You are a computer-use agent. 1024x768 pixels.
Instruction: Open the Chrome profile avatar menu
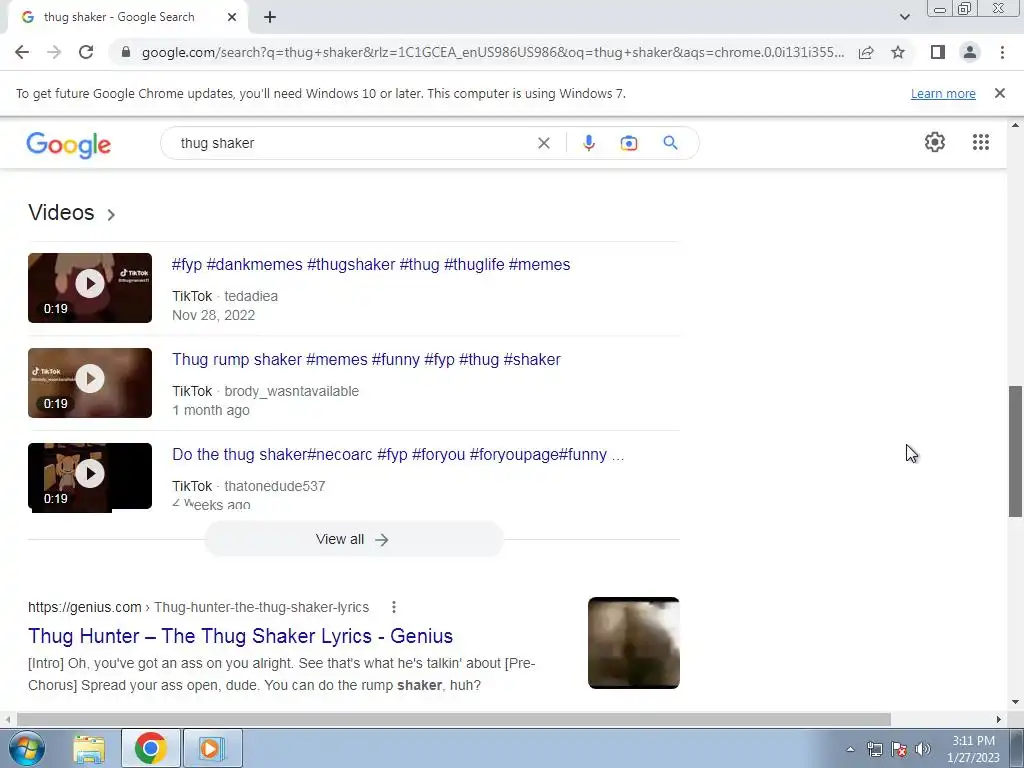pyautogui.click(x=970, y=52)
